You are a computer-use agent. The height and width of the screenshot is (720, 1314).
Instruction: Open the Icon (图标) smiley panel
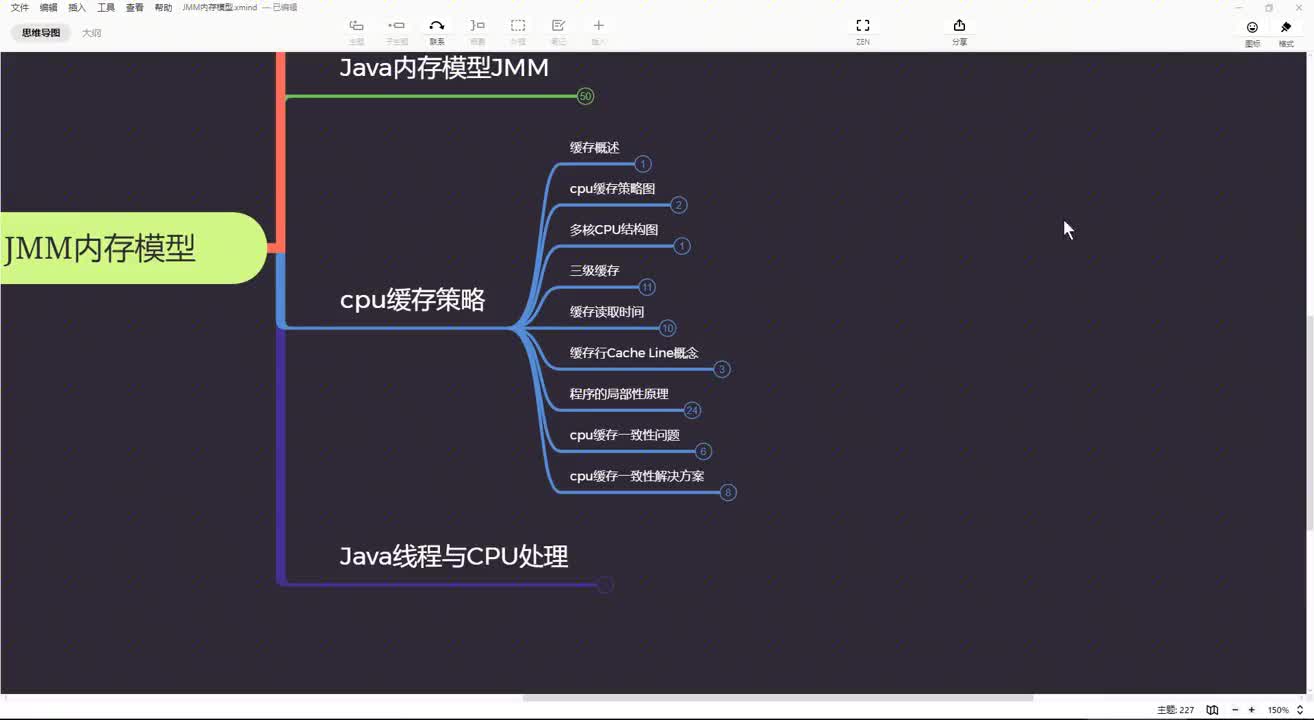pyautogui.click(x=1252, y=28)
